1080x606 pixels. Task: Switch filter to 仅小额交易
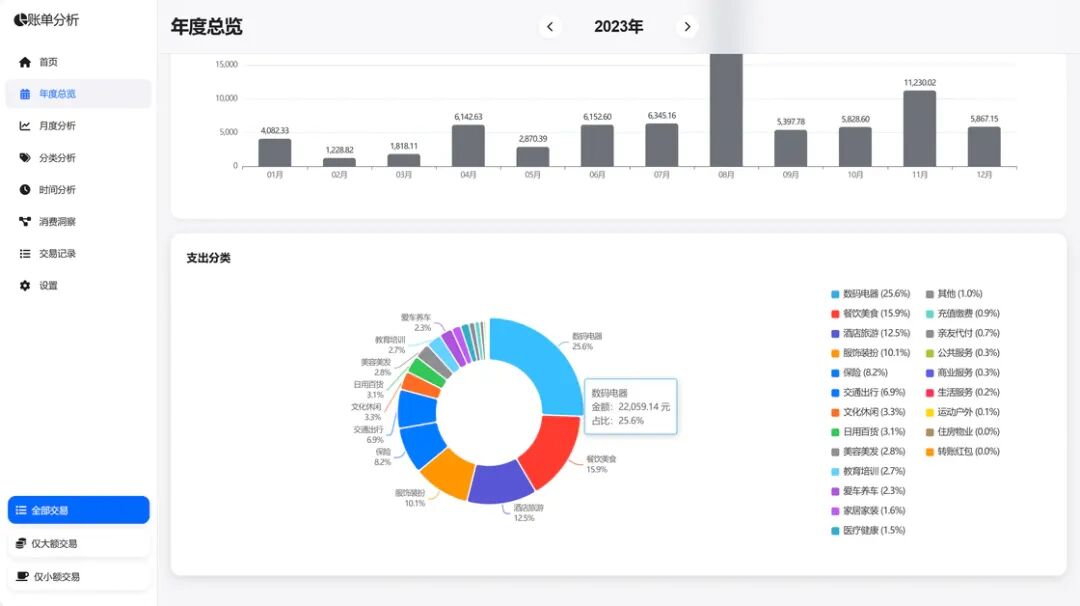[79, 576]
